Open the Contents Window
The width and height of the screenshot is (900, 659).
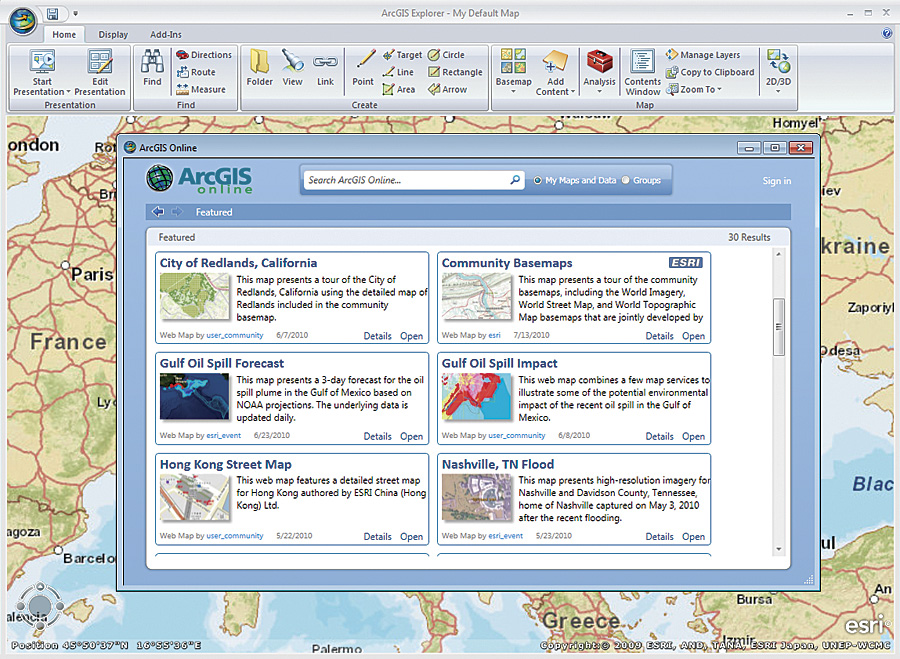coord(643,72)
